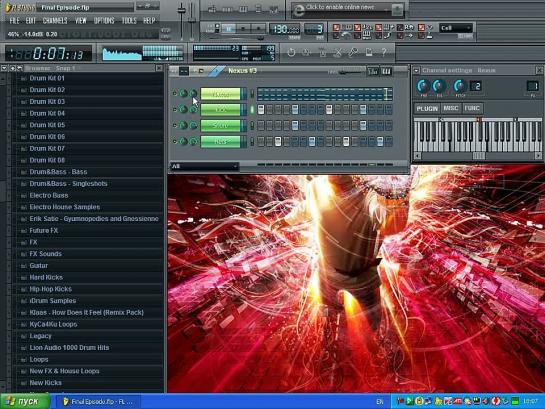Click the right arrow icon in recording panel
The width and height of the screenshot is (545, 409).
click(x=409, y=35)
